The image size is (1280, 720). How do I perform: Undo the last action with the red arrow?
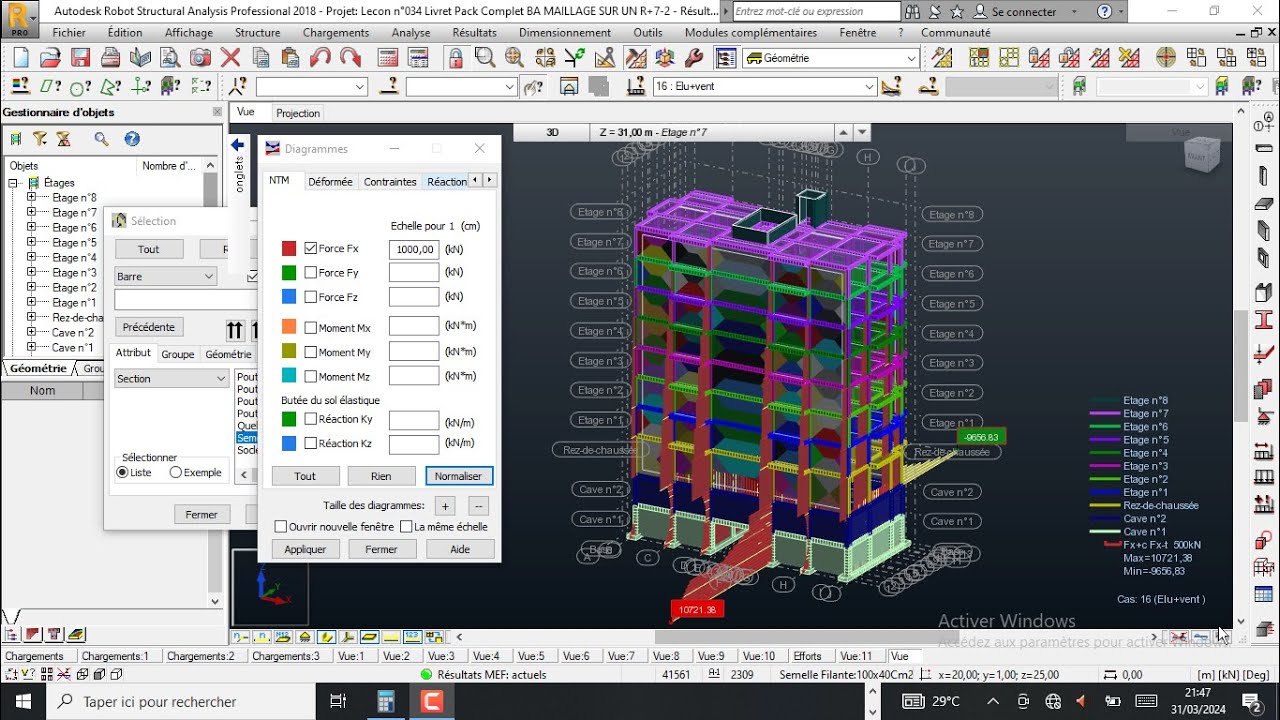click(321, 58)
